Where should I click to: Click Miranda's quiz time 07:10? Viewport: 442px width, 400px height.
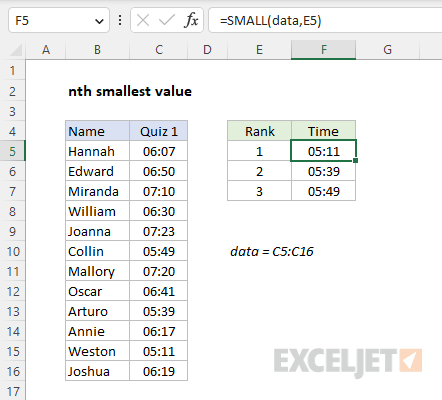(159, 191)
